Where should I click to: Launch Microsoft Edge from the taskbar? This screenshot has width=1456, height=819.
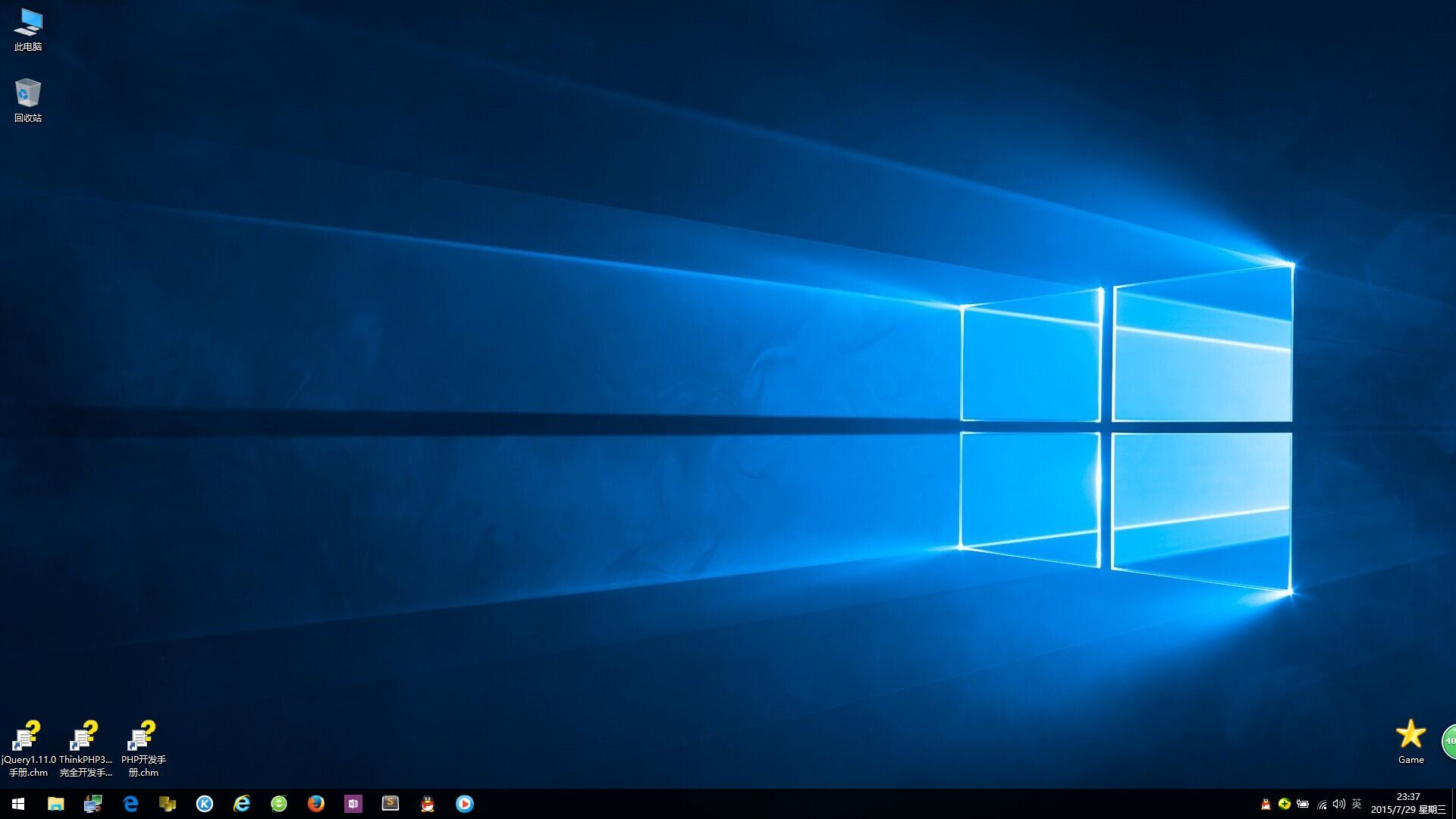130,804
